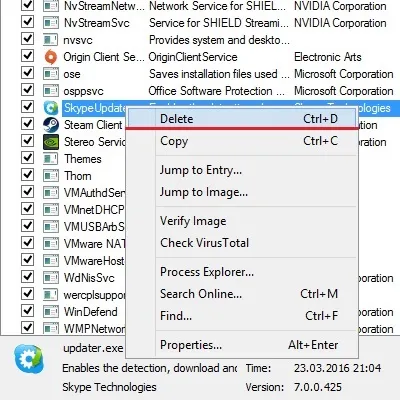
Task: Click '23.03.2016 21:04' time value
Action: point(337,368)
